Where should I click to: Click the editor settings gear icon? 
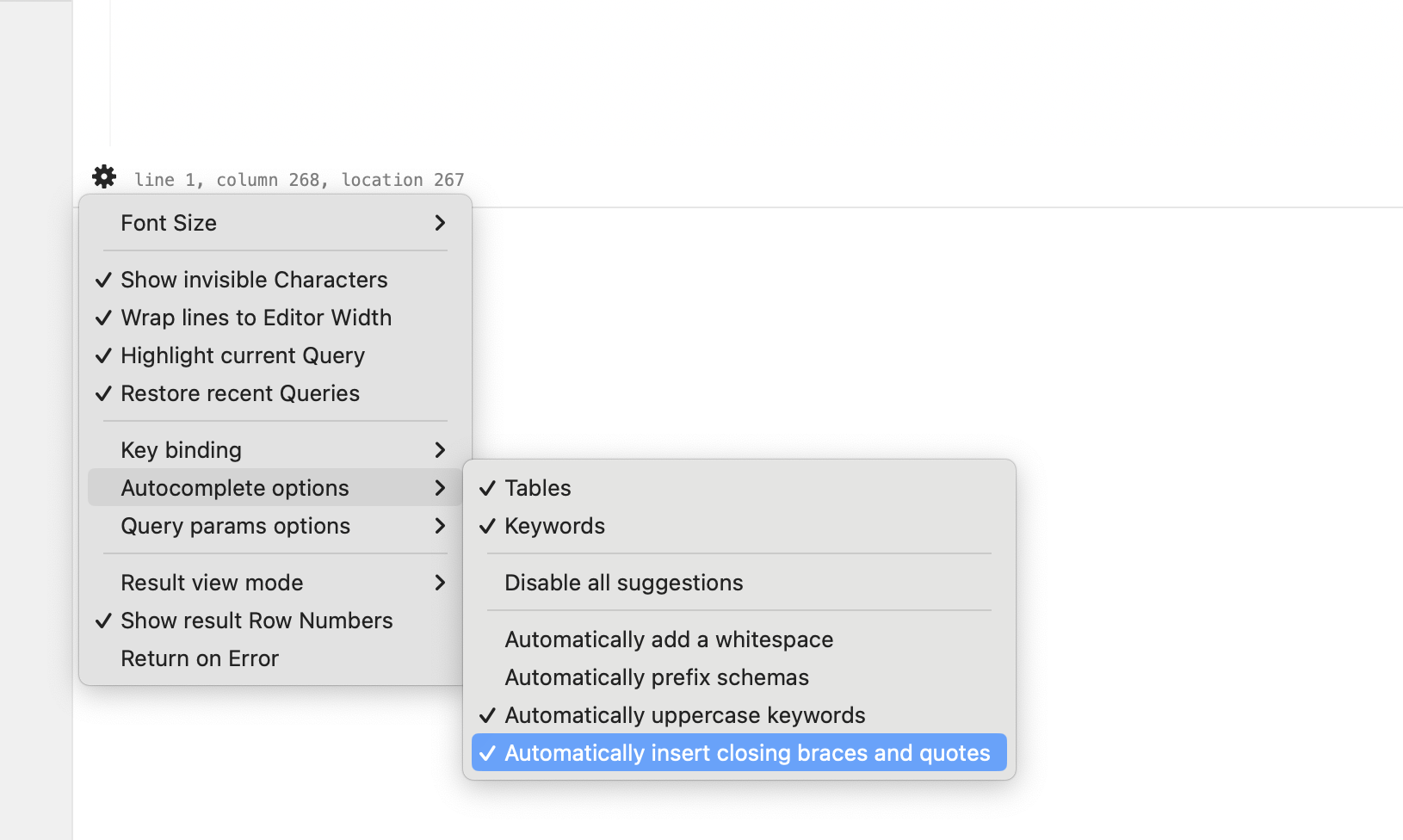point(103,176)
